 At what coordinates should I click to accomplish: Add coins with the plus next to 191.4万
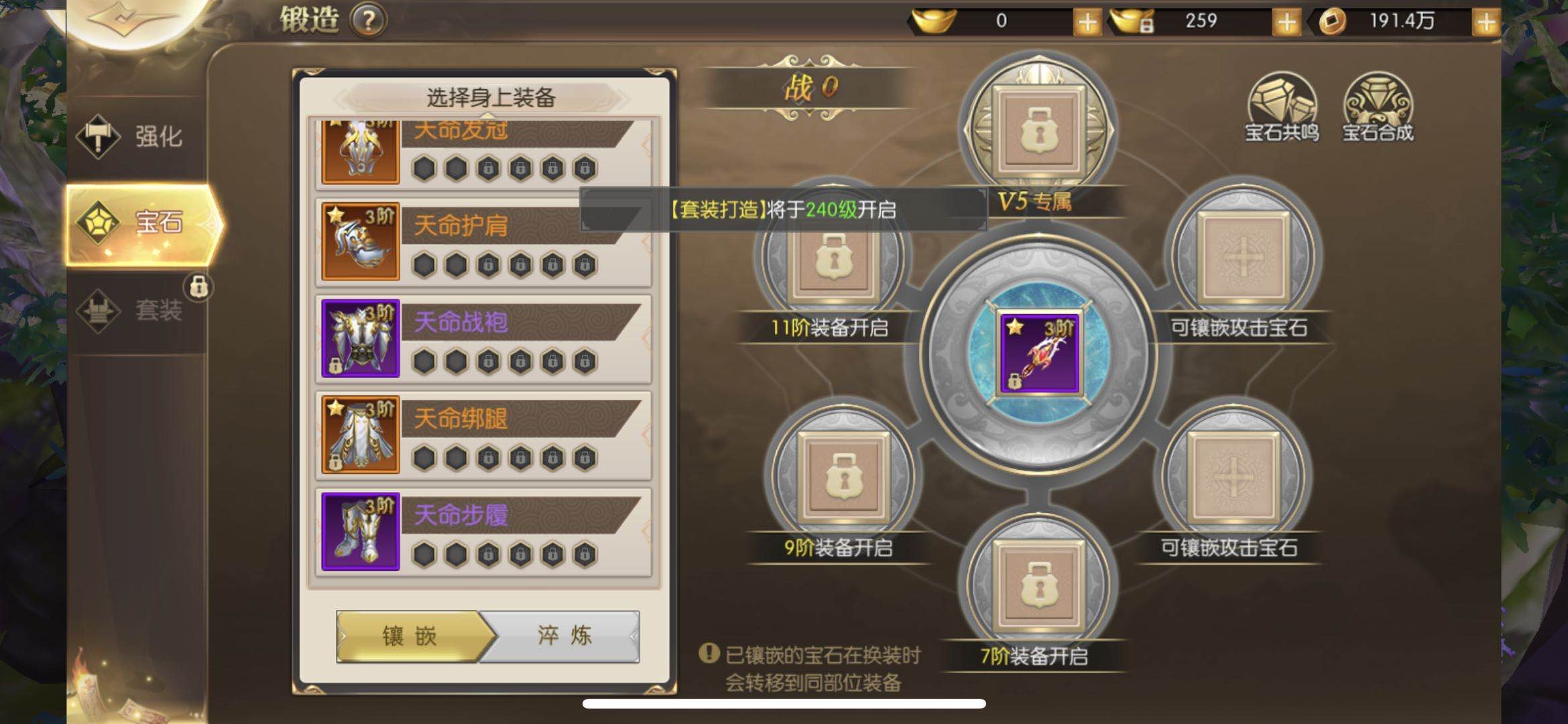point(1486,21)
